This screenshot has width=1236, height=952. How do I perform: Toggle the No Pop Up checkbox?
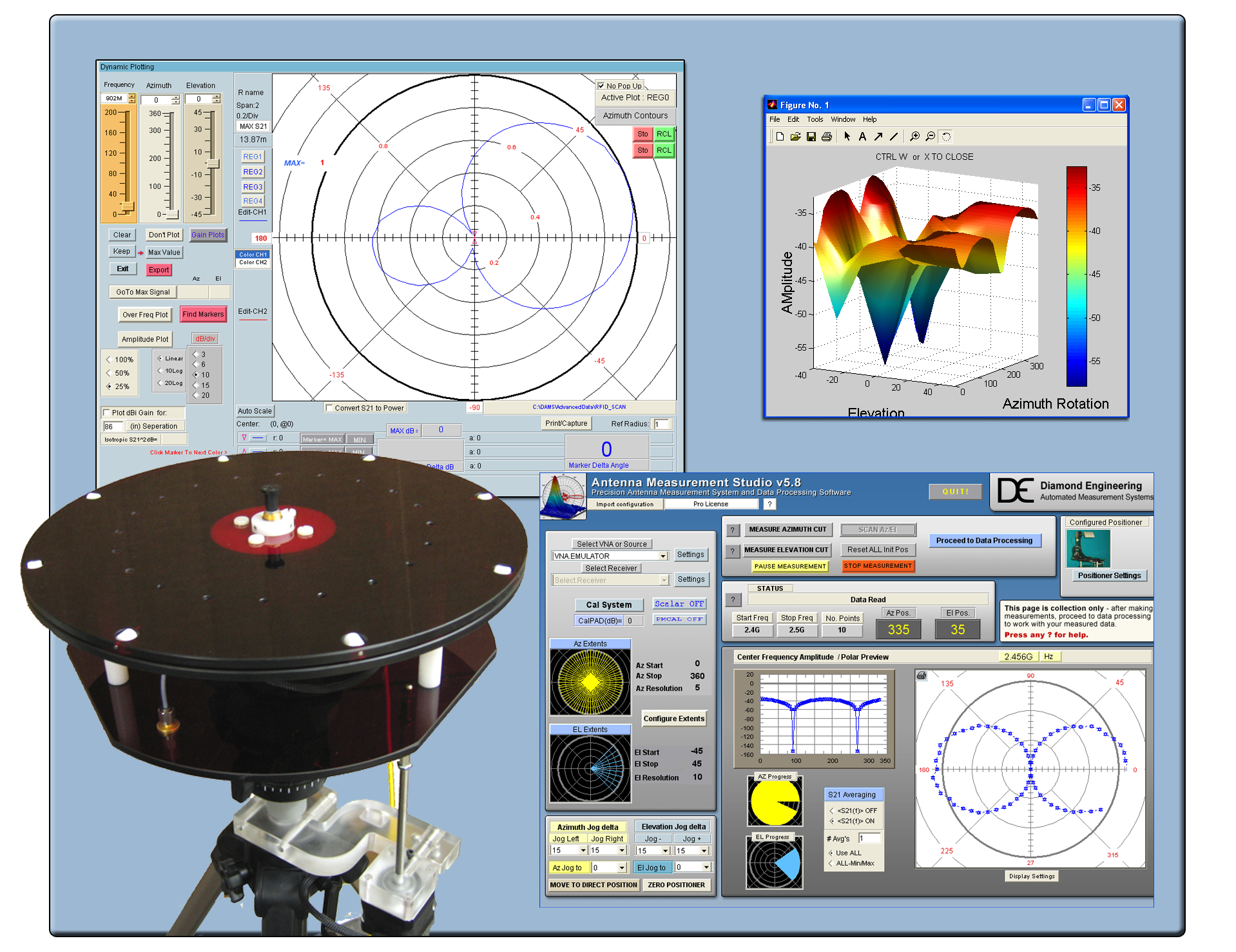(601, 86)
